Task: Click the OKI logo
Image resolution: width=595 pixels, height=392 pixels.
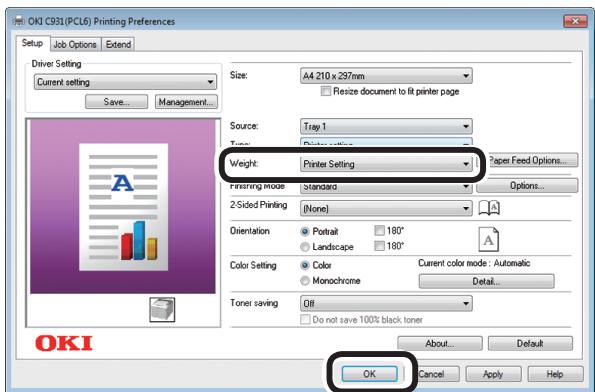Action: (64, 343)
